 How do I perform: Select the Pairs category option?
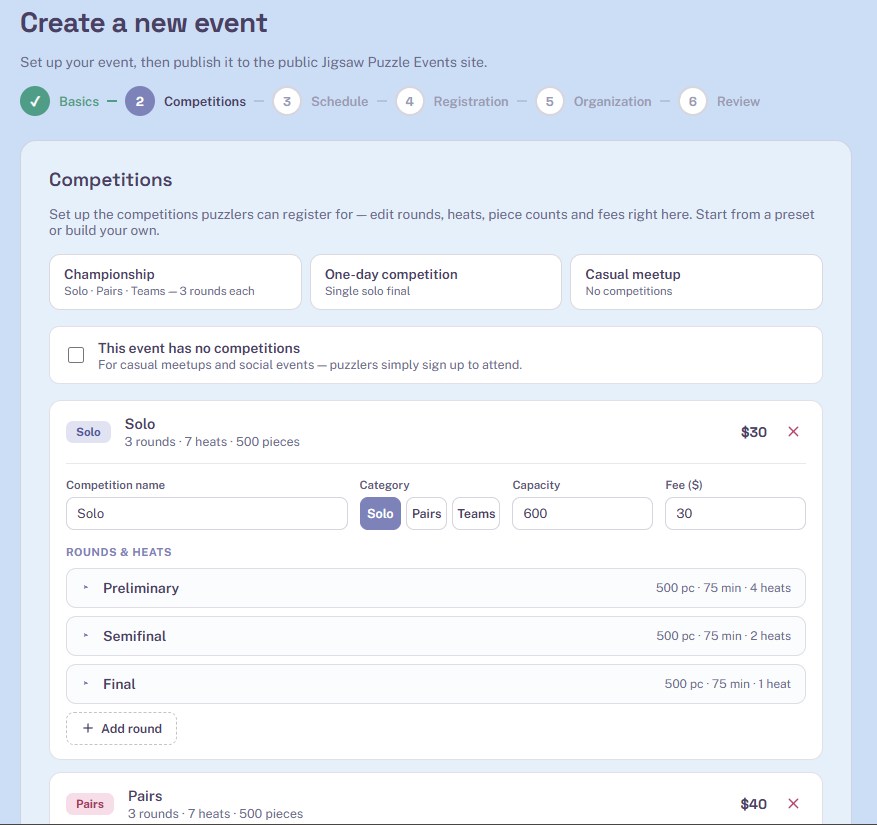pyautogui.click(x=426, y=513)
